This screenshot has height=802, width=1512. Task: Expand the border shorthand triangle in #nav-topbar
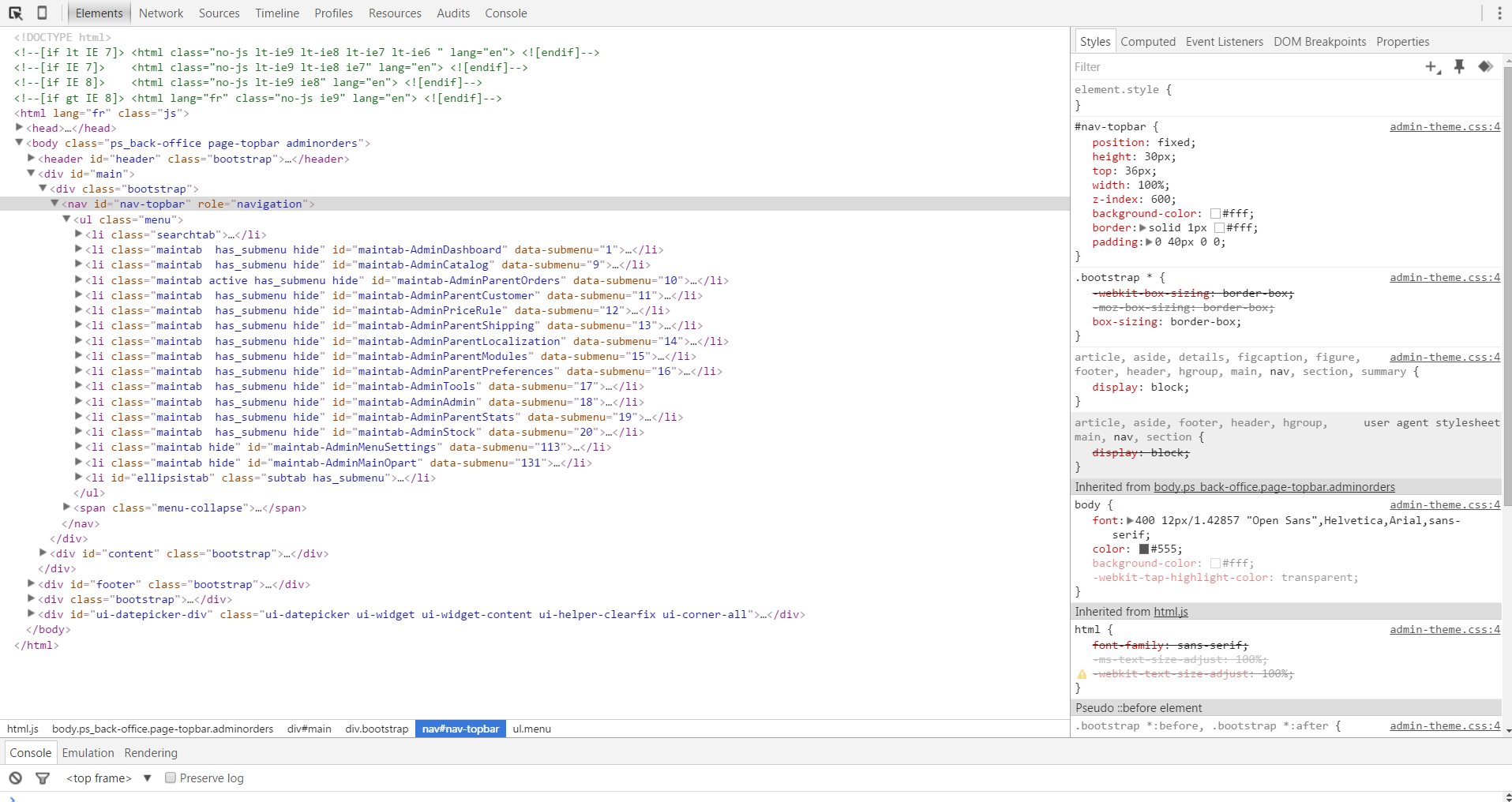click(1142, 227)
